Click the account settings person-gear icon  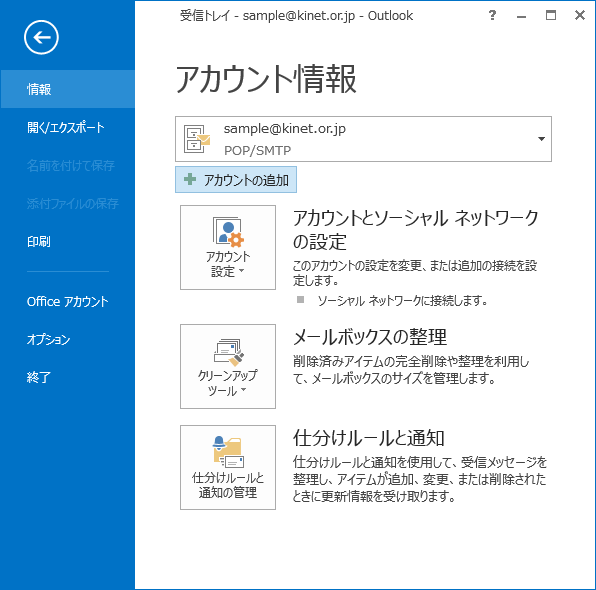(x=228, y=232)
